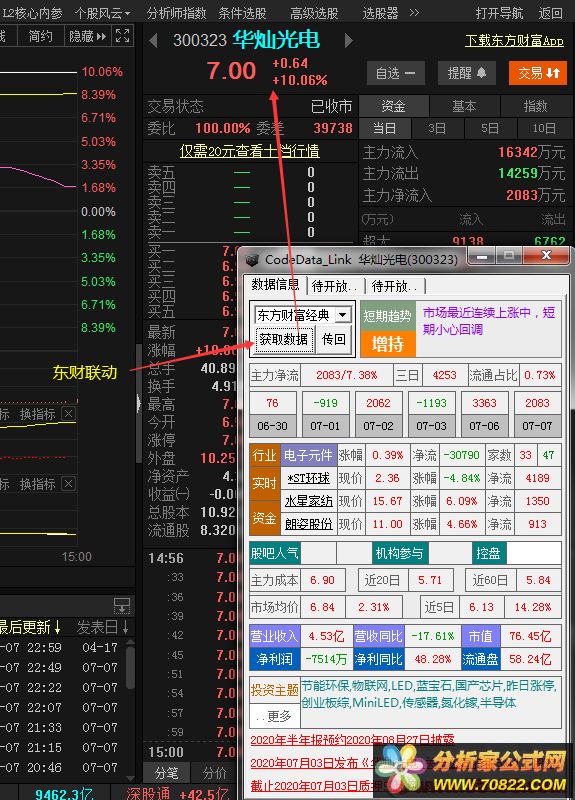575x800 pixels.
Task: Open 仅需20元查看十档行情 link
Action: (249, 151)
